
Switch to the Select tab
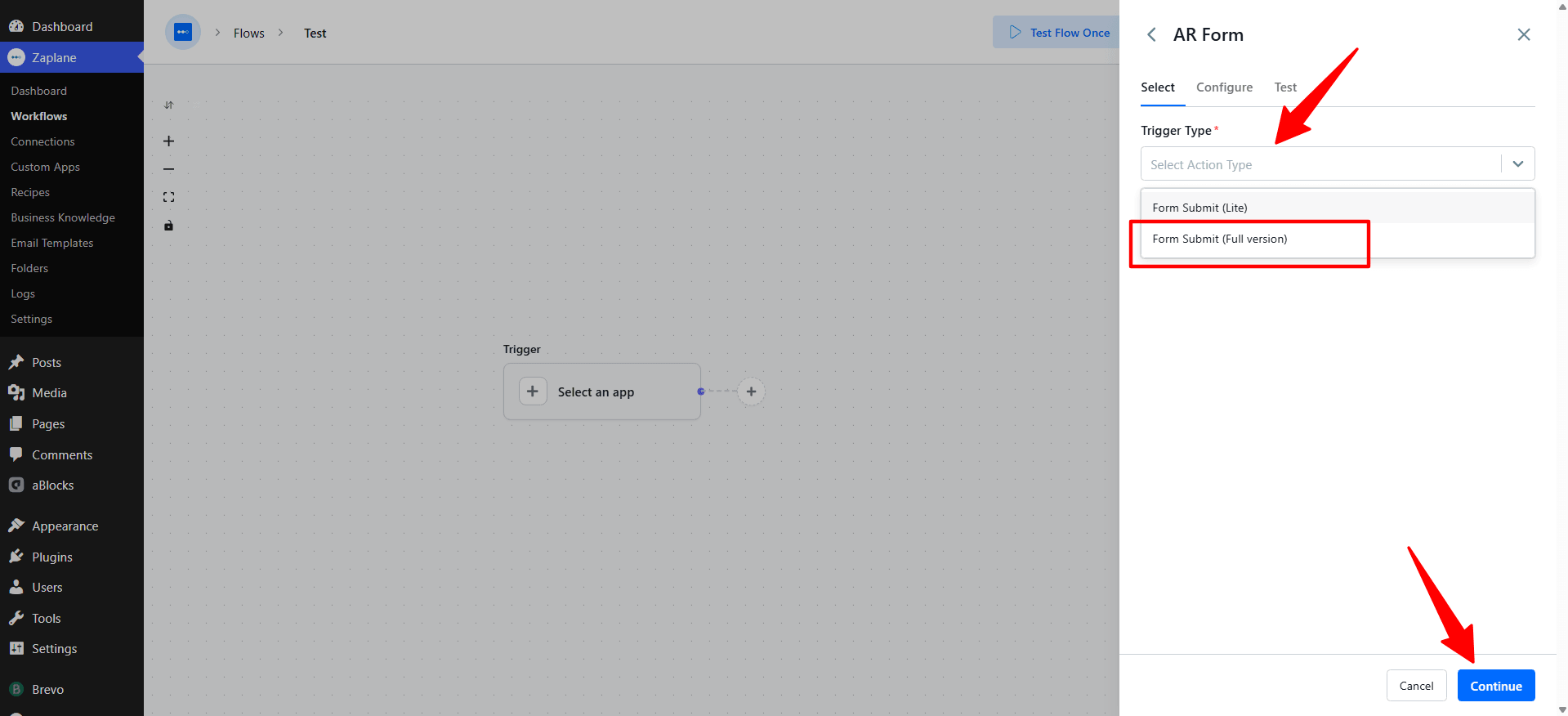tap(1158, 87)
